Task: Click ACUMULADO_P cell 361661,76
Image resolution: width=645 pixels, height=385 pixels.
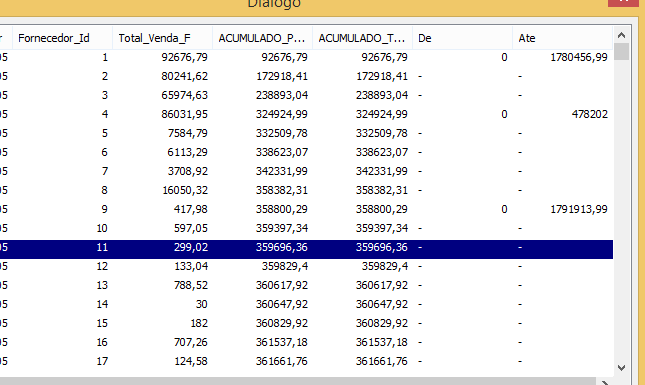Action: coord(282,361)
